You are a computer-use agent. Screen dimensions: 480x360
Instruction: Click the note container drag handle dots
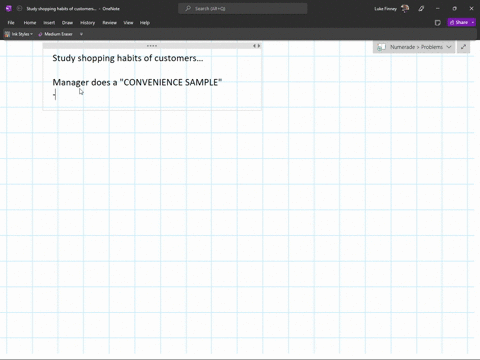pyautogui.click(x=152, y=46)
